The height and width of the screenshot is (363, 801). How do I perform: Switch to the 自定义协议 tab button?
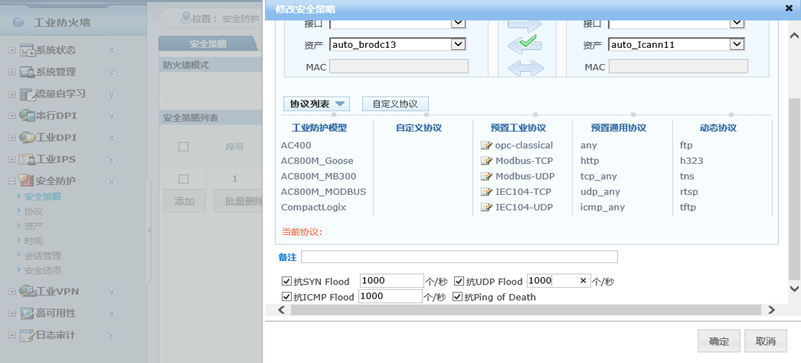pyautogui.click(x=395, y=104)
